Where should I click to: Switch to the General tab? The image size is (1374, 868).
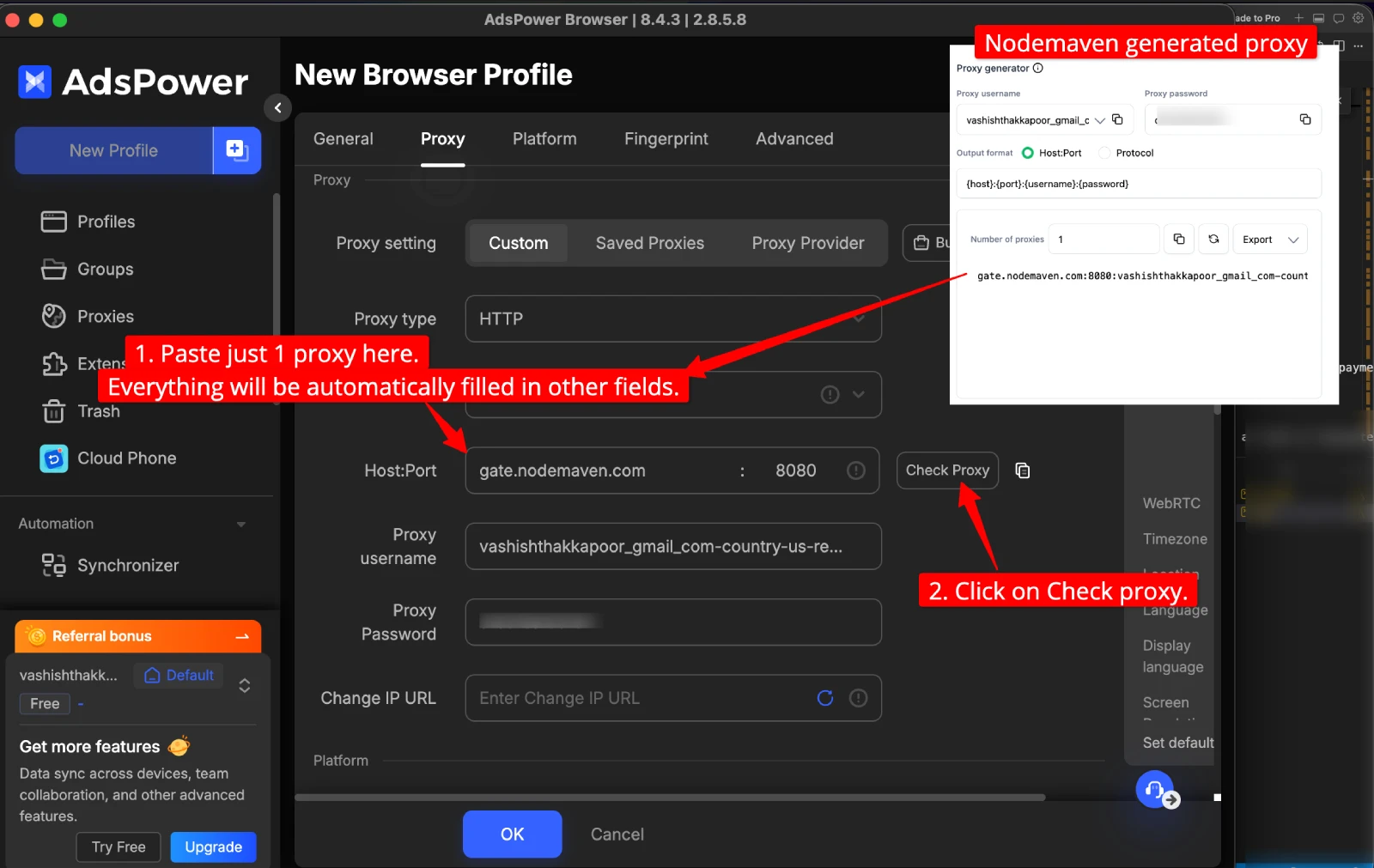point(343,139)
